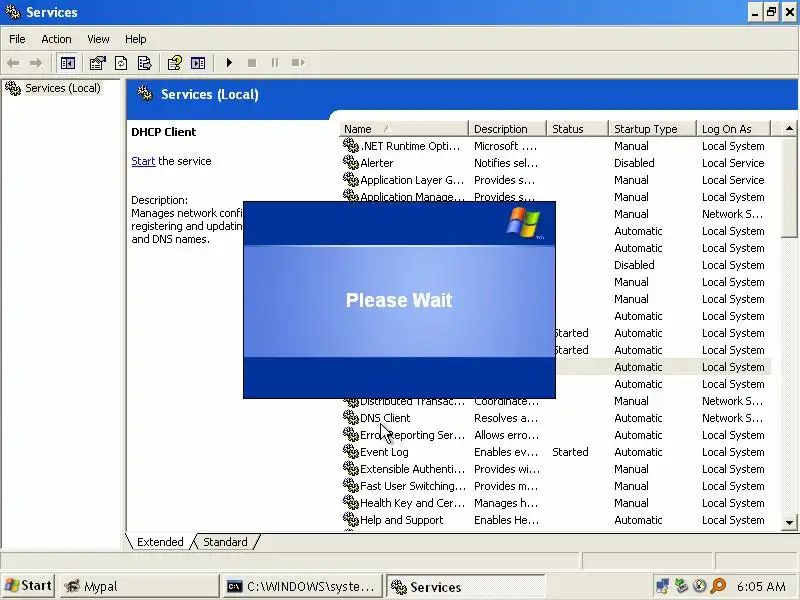Select Services (Local) in the console tree

[x=63, y=88]
